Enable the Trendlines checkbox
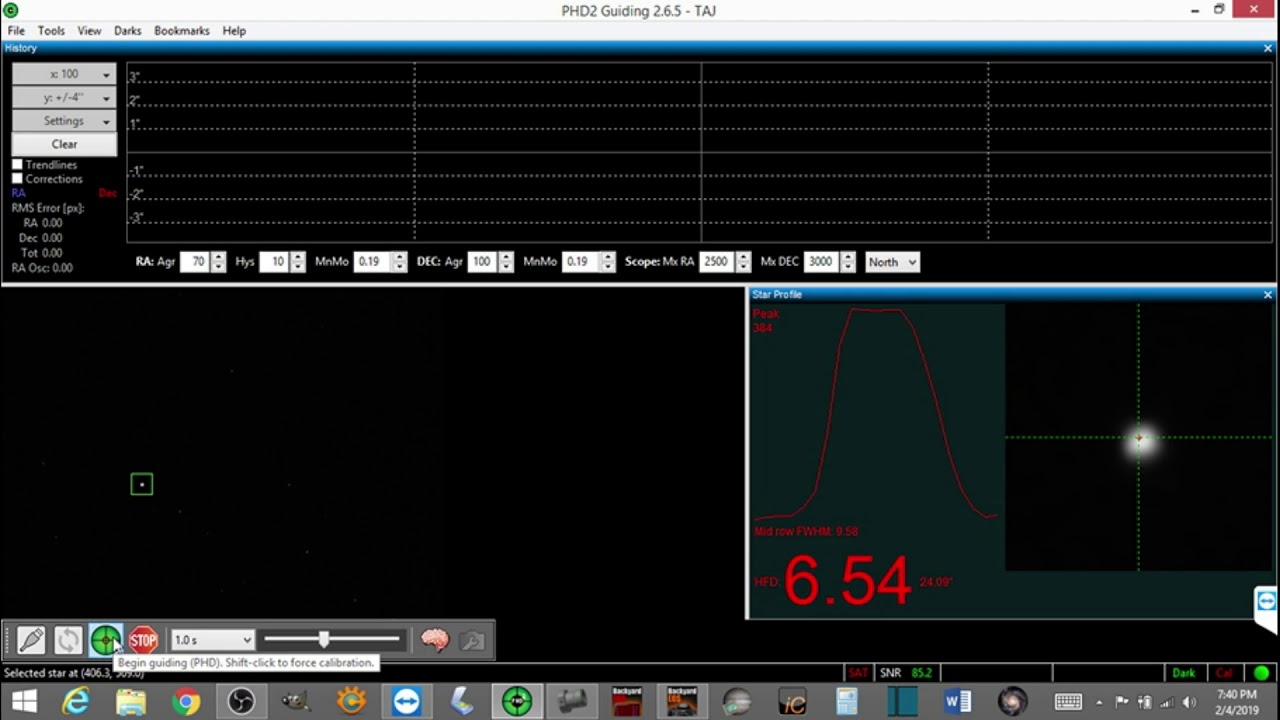The height and width of the screenshot is (720, 1280). [17, 165]
